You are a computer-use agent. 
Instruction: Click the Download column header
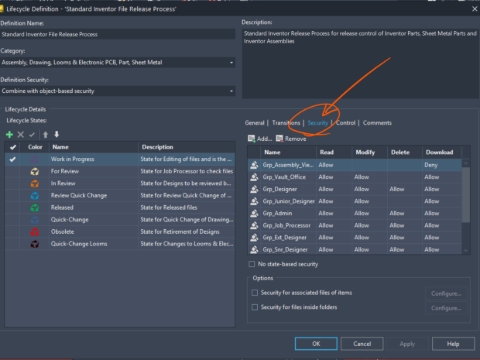click(442, 152)
